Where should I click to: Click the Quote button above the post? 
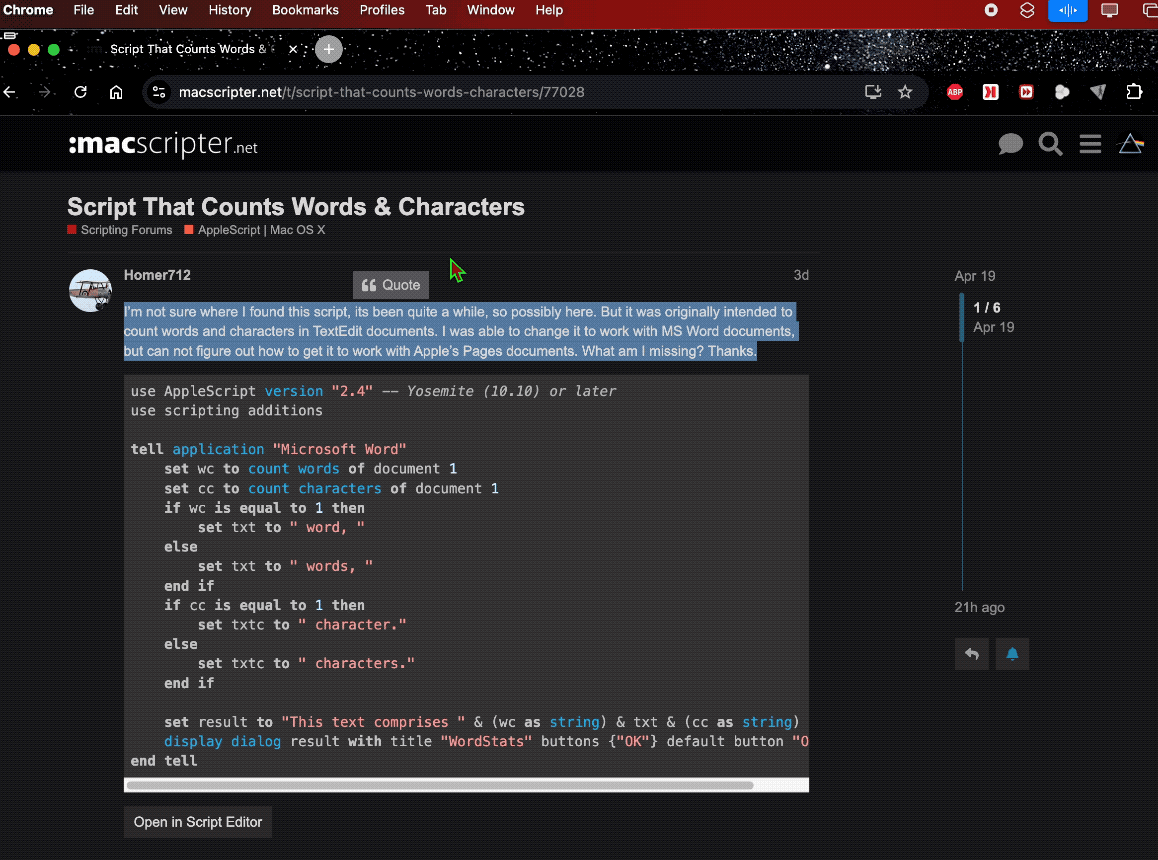coord(391,285)
